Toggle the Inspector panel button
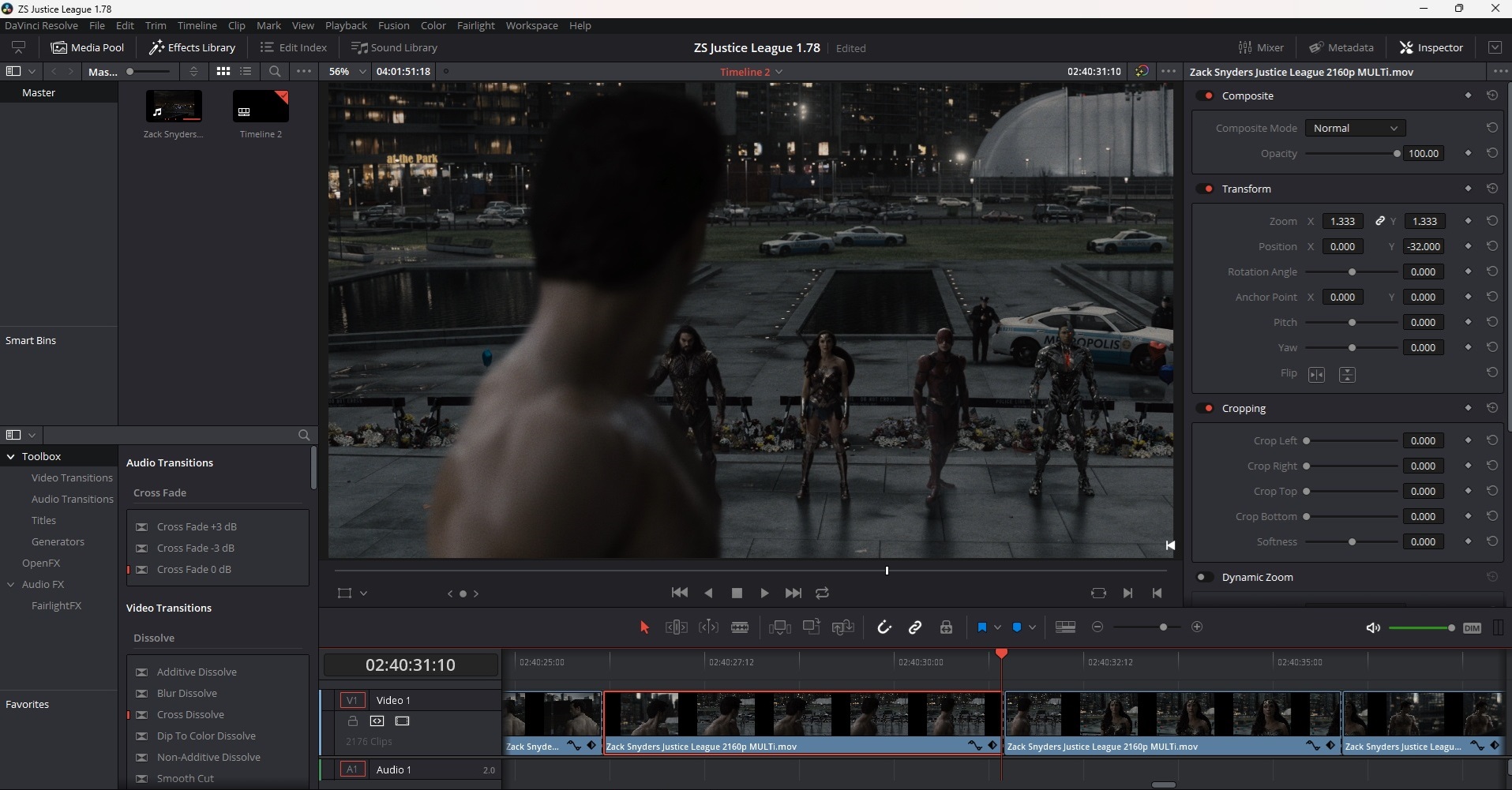1512x790 pixels. [1431, 47]
